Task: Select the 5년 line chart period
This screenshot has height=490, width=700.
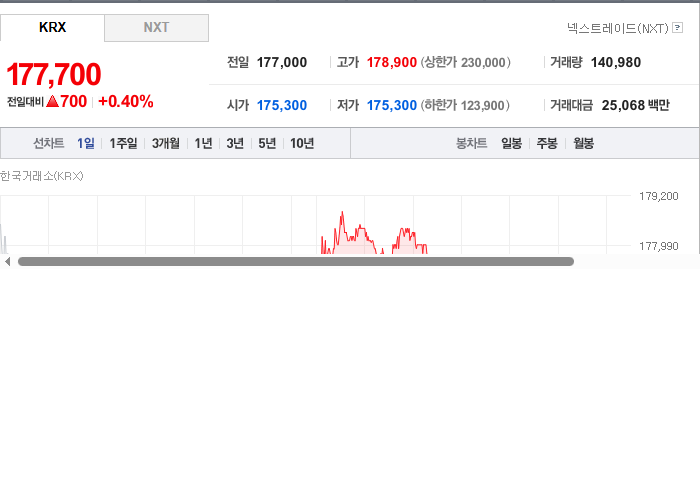Action: pyautogui.click(x=267, y=143)
